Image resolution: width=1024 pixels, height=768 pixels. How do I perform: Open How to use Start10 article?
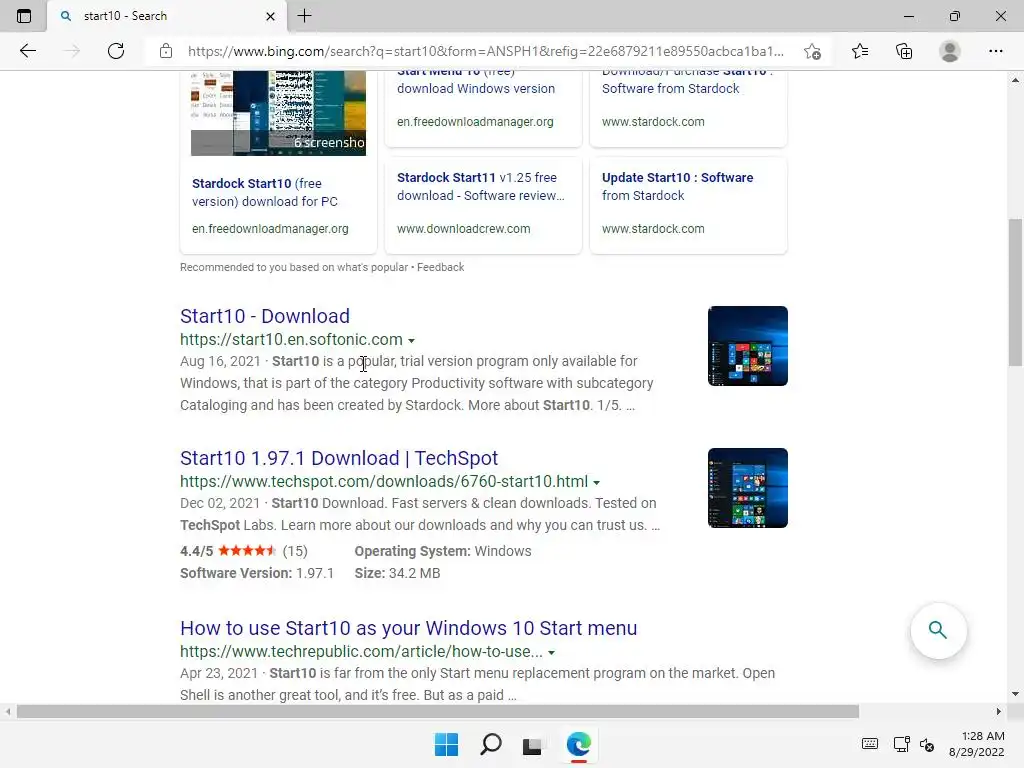coord(408,628)
